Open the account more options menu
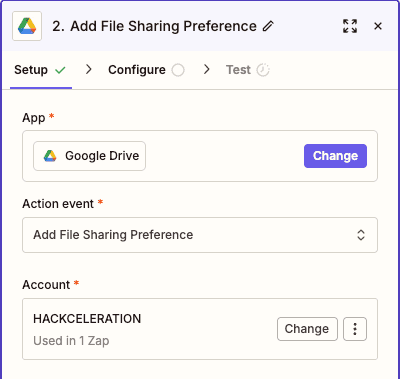This screenshot has width=400, height=379. 355,329
